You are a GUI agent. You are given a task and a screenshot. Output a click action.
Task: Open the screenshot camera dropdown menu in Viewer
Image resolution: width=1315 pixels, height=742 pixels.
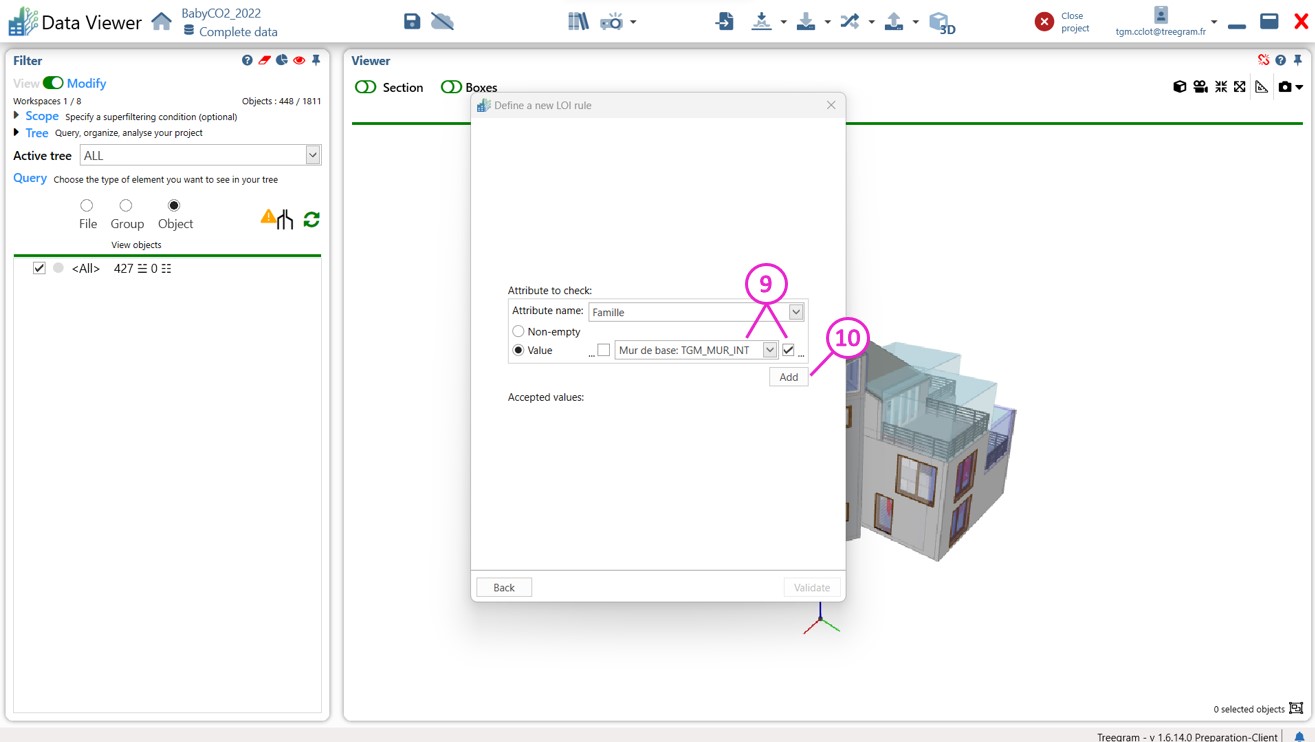(1299, 87)
